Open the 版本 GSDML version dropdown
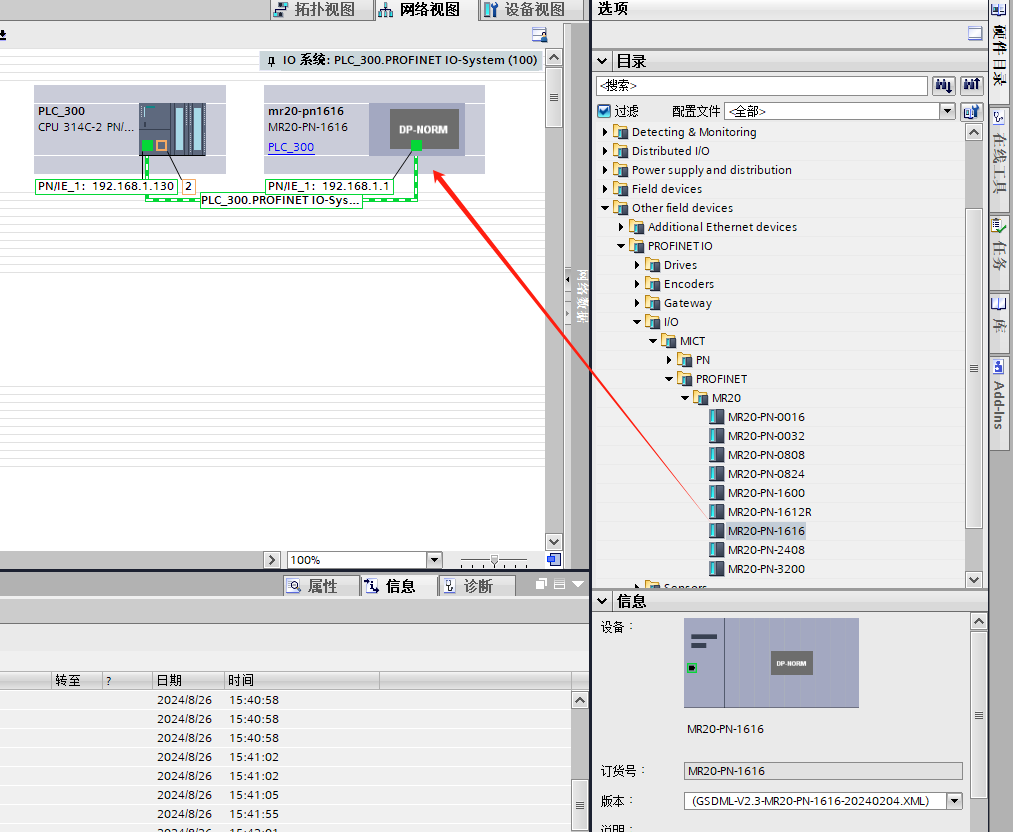The height and width of the screenshot is (832, 1013). point(954,801)
